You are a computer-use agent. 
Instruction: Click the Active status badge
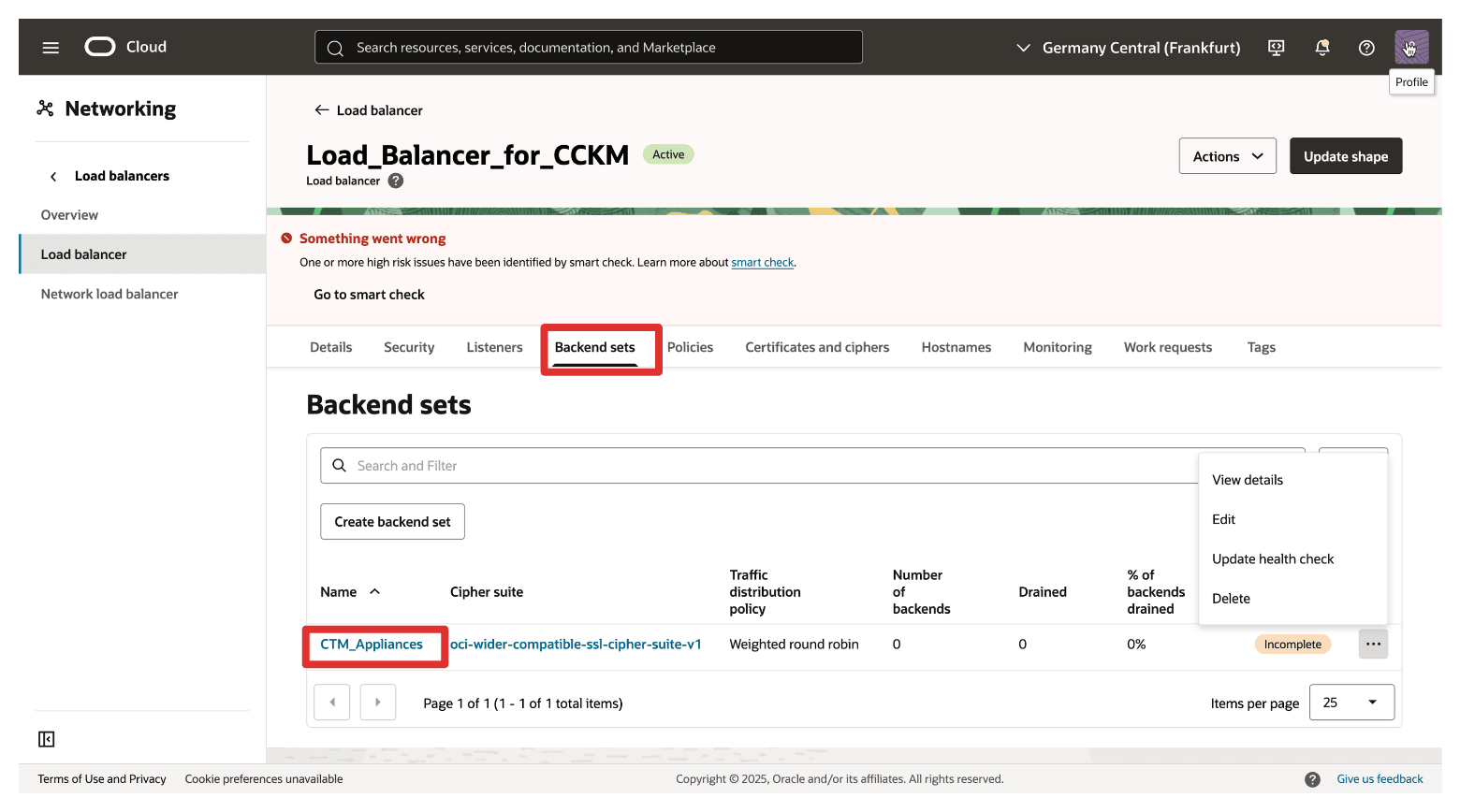pos(668,154)
